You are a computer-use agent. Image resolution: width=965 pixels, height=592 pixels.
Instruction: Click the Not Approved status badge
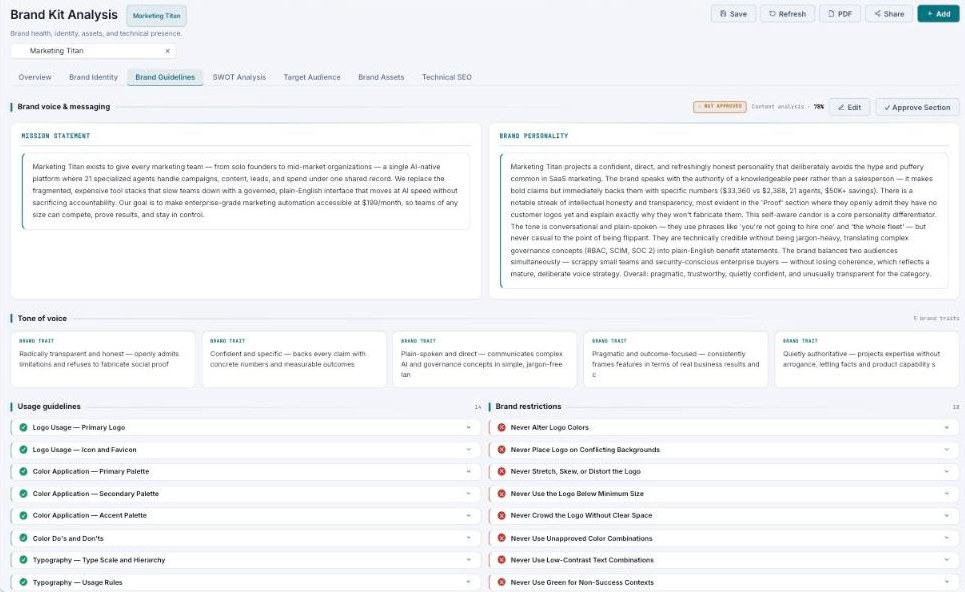(719, 106)
